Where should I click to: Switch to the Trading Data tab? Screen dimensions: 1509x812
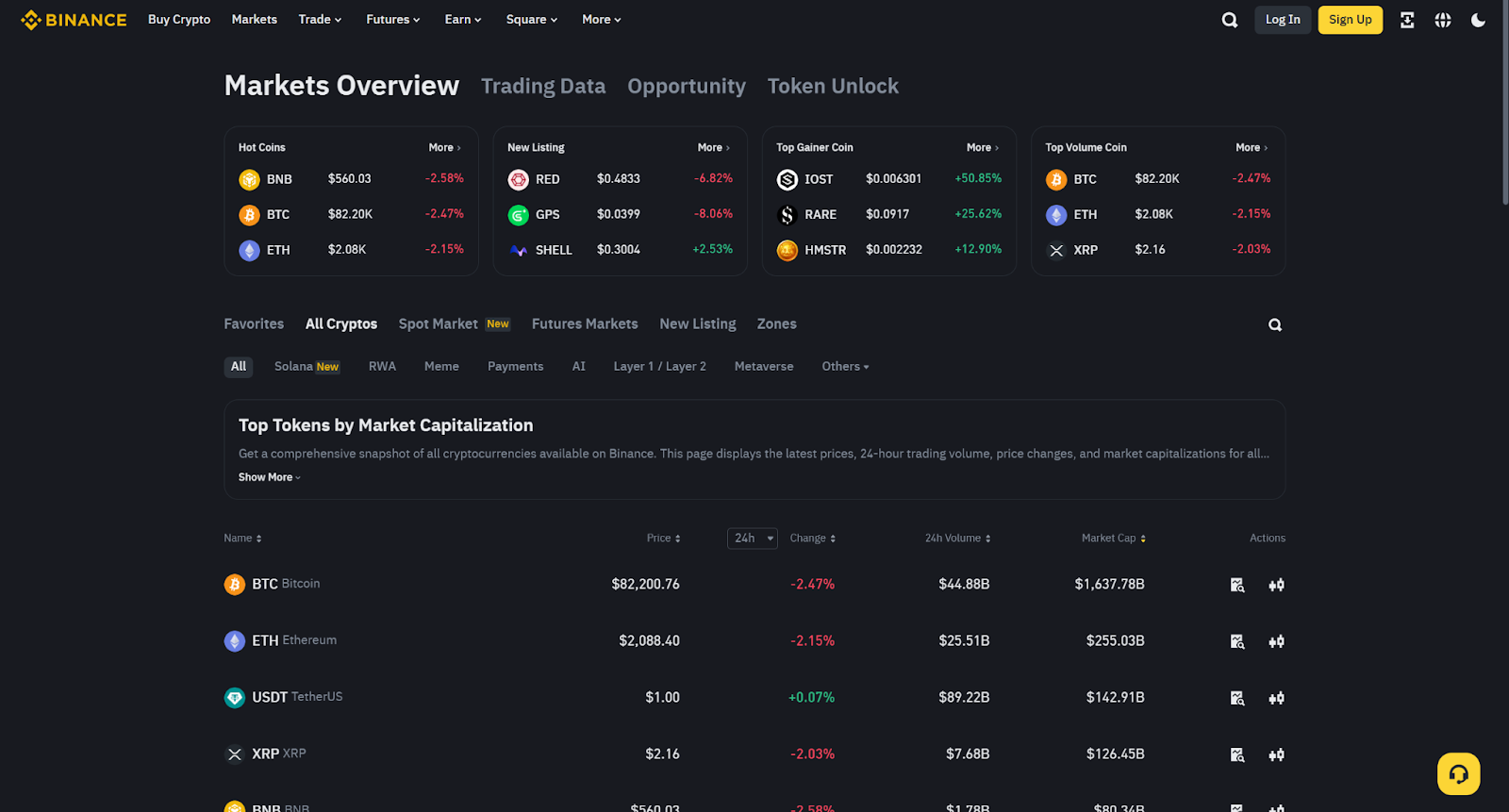point(543,86)
